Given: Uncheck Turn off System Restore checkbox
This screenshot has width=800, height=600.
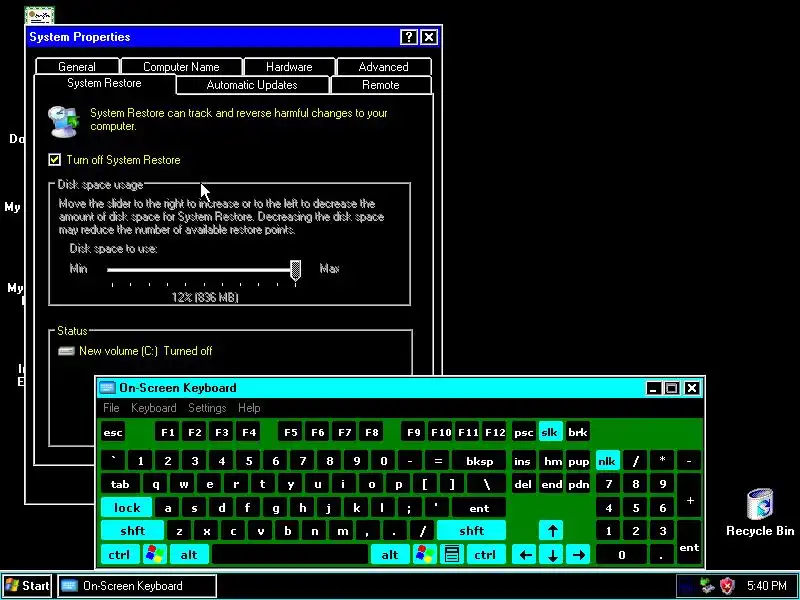Looking at the screenshot, I should 55,160.
